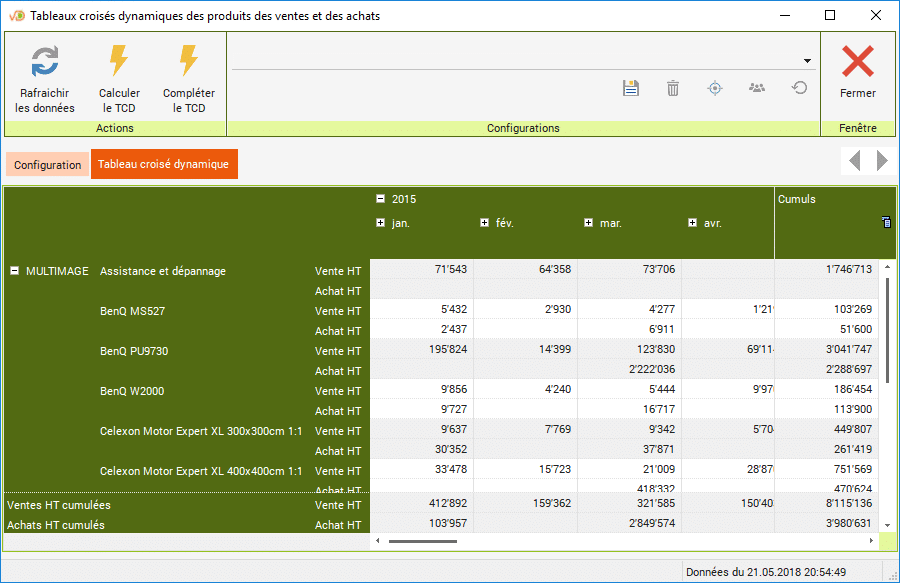The height and width of the screenshot is (583, 900).
Task: Click the reset circular arrow icon
Action: pos(799,88)
